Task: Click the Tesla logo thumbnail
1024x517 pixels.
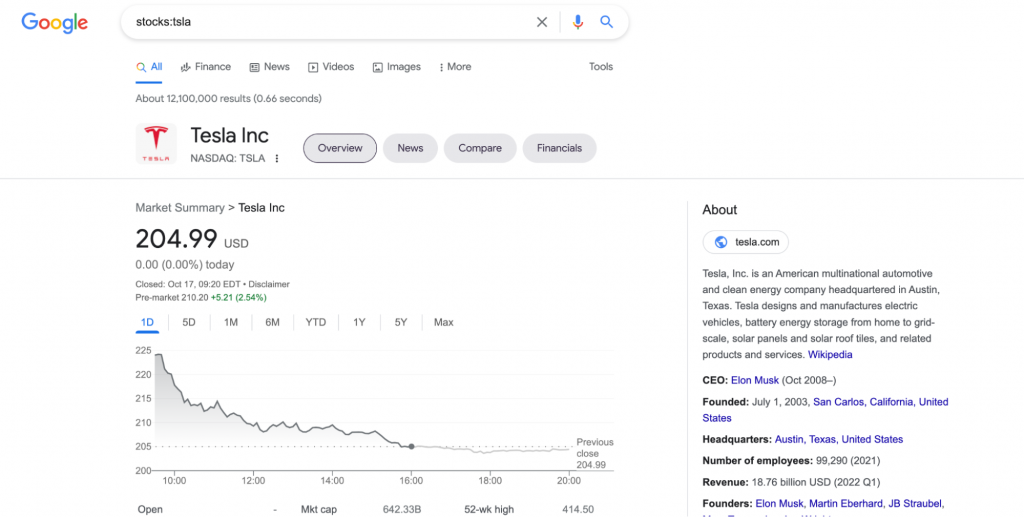Action: click(156, 143)
